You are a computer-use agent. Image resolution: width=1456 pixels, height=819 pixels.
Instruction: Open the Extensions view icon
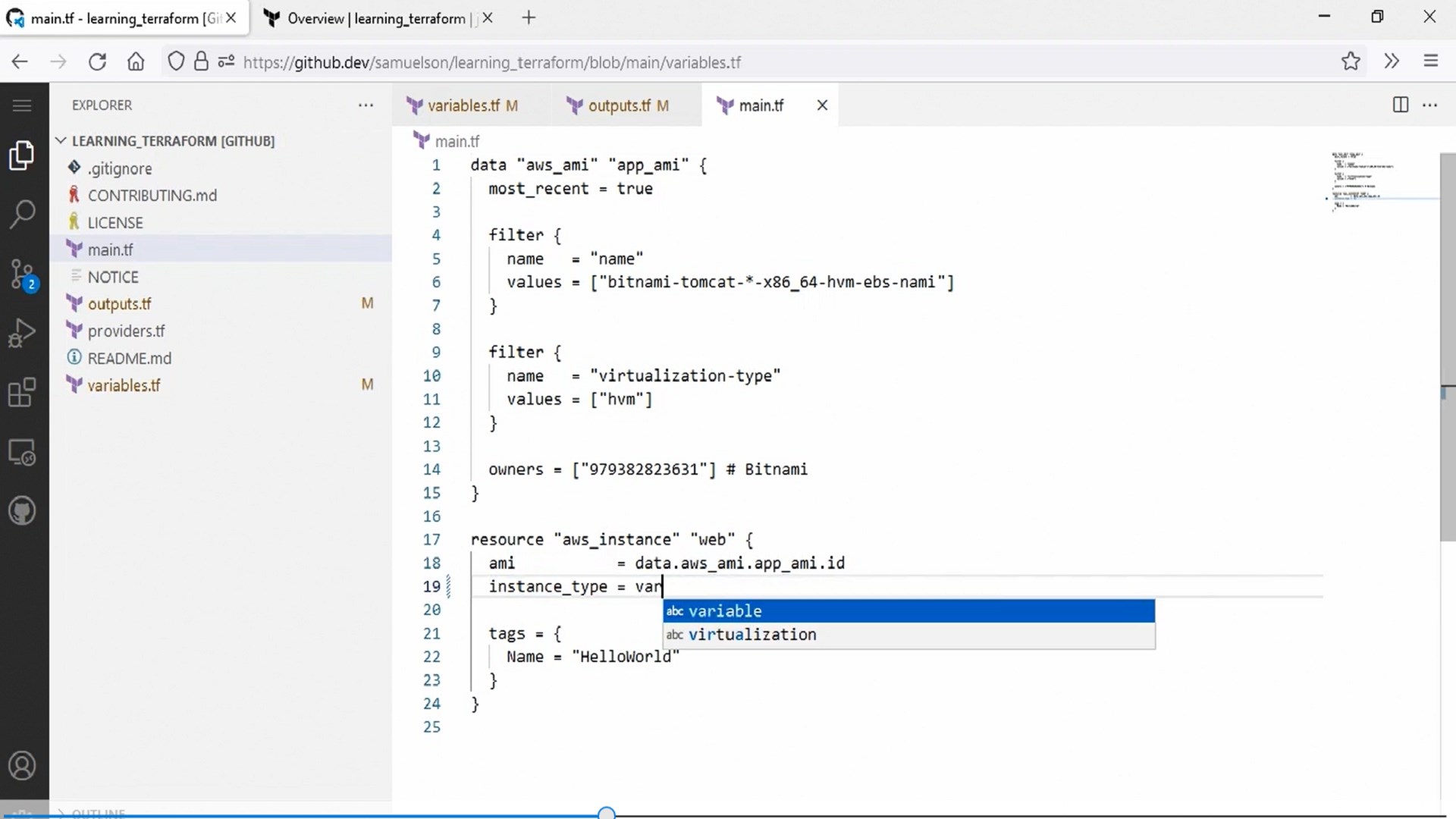pos(22,393)
